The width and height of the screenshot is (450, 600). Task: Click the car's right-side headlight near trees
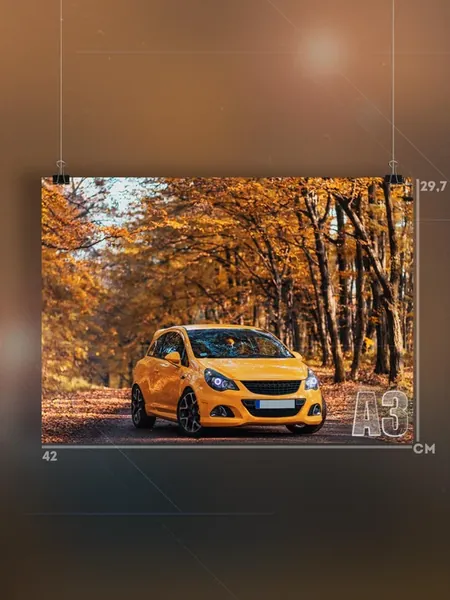coord(311,380)
